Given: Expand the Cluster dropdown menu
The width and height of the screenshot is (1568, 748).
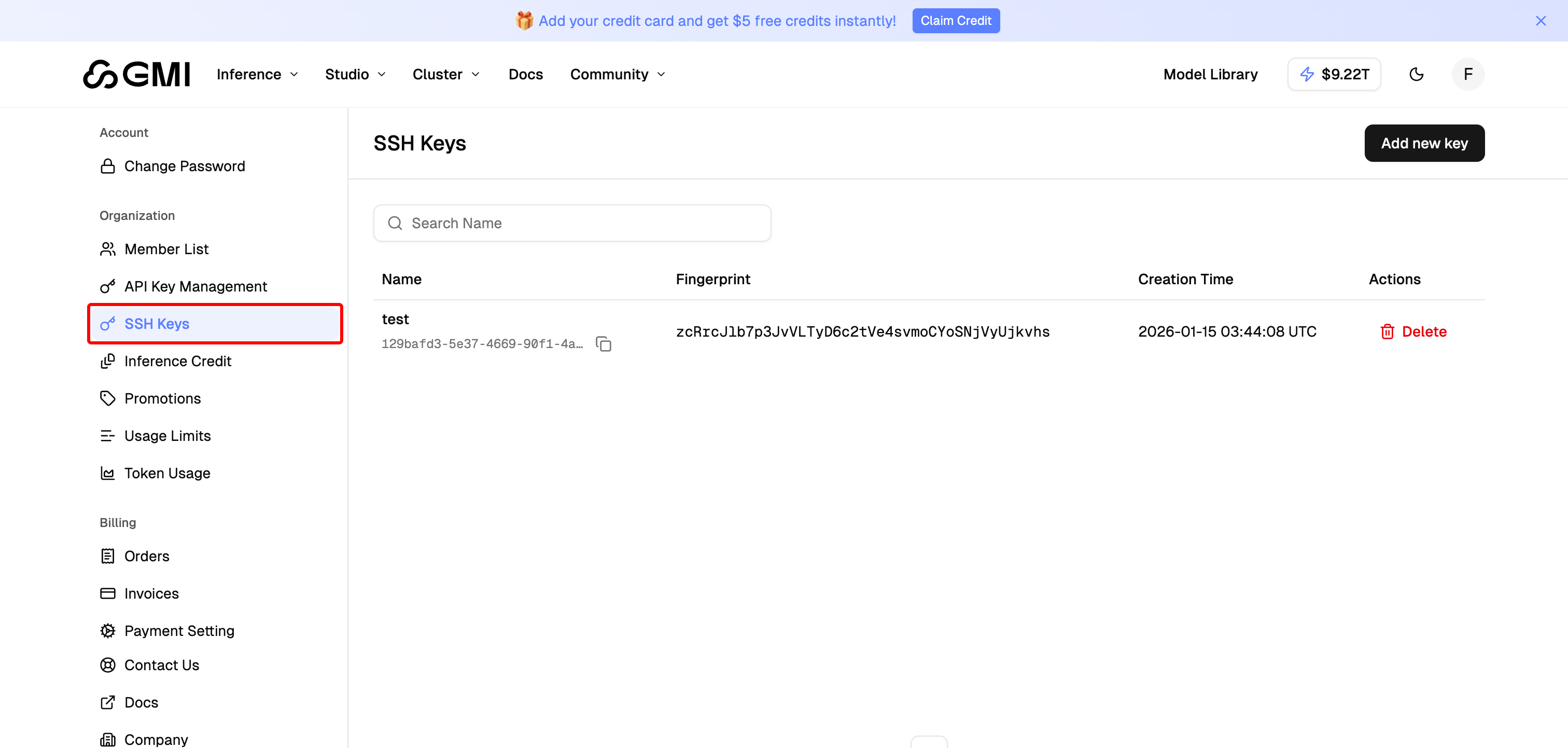Looking at the screenshot, I should coord(446,74).
